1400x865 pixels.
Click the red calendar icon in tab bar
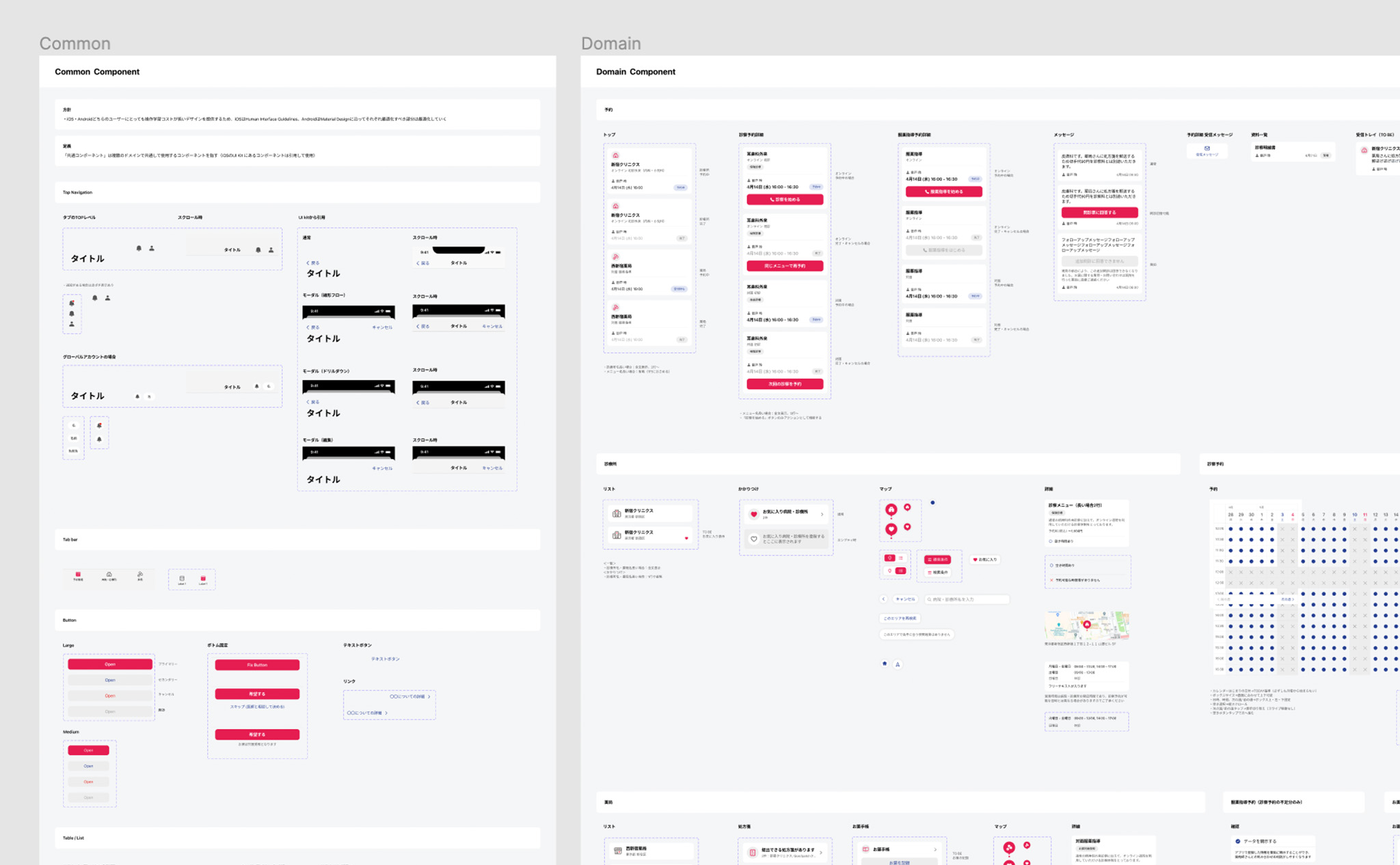tap(78, 575)
